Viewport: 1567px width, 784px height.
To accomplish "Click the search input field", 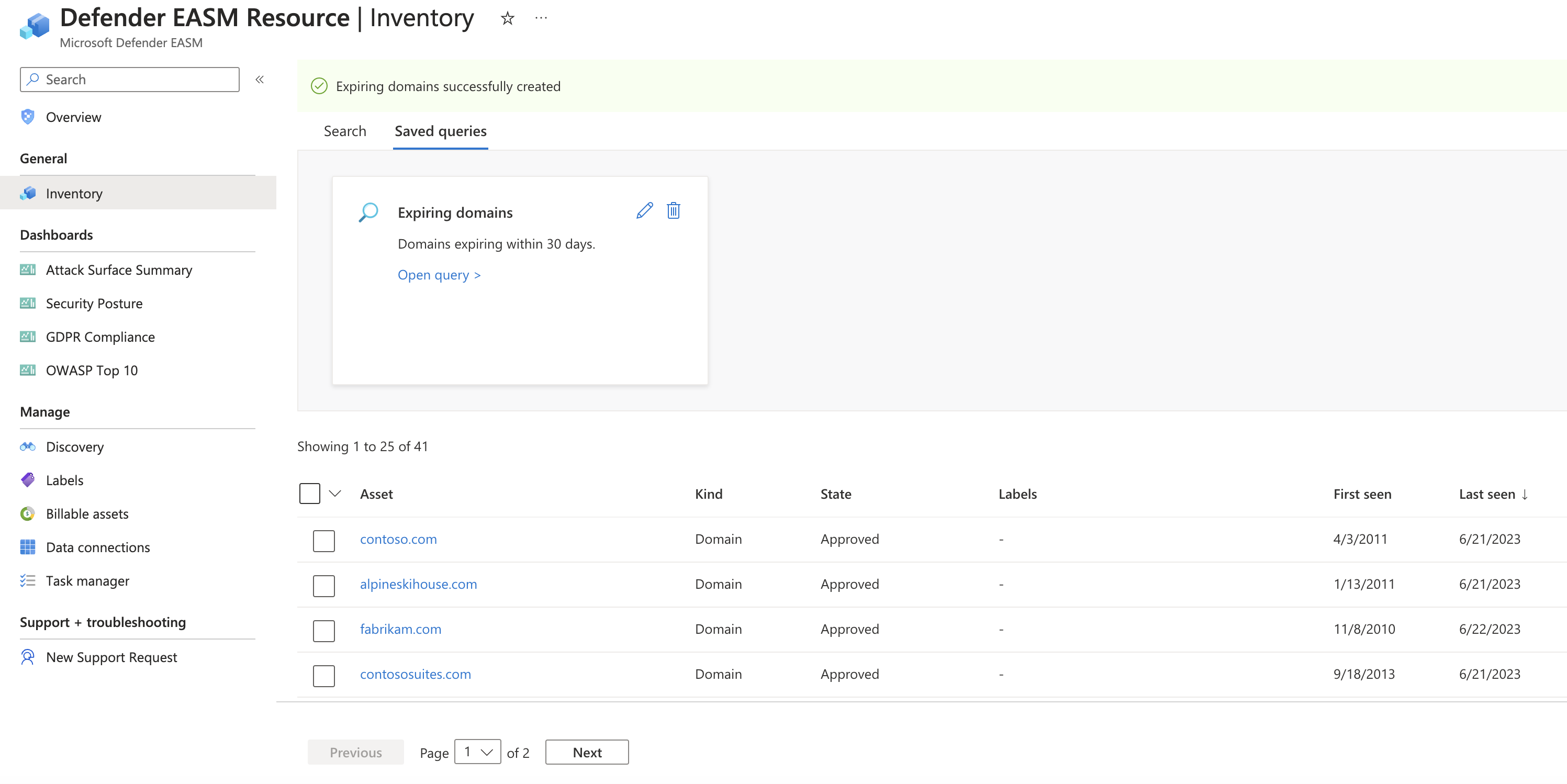I will tap(129, 78).
